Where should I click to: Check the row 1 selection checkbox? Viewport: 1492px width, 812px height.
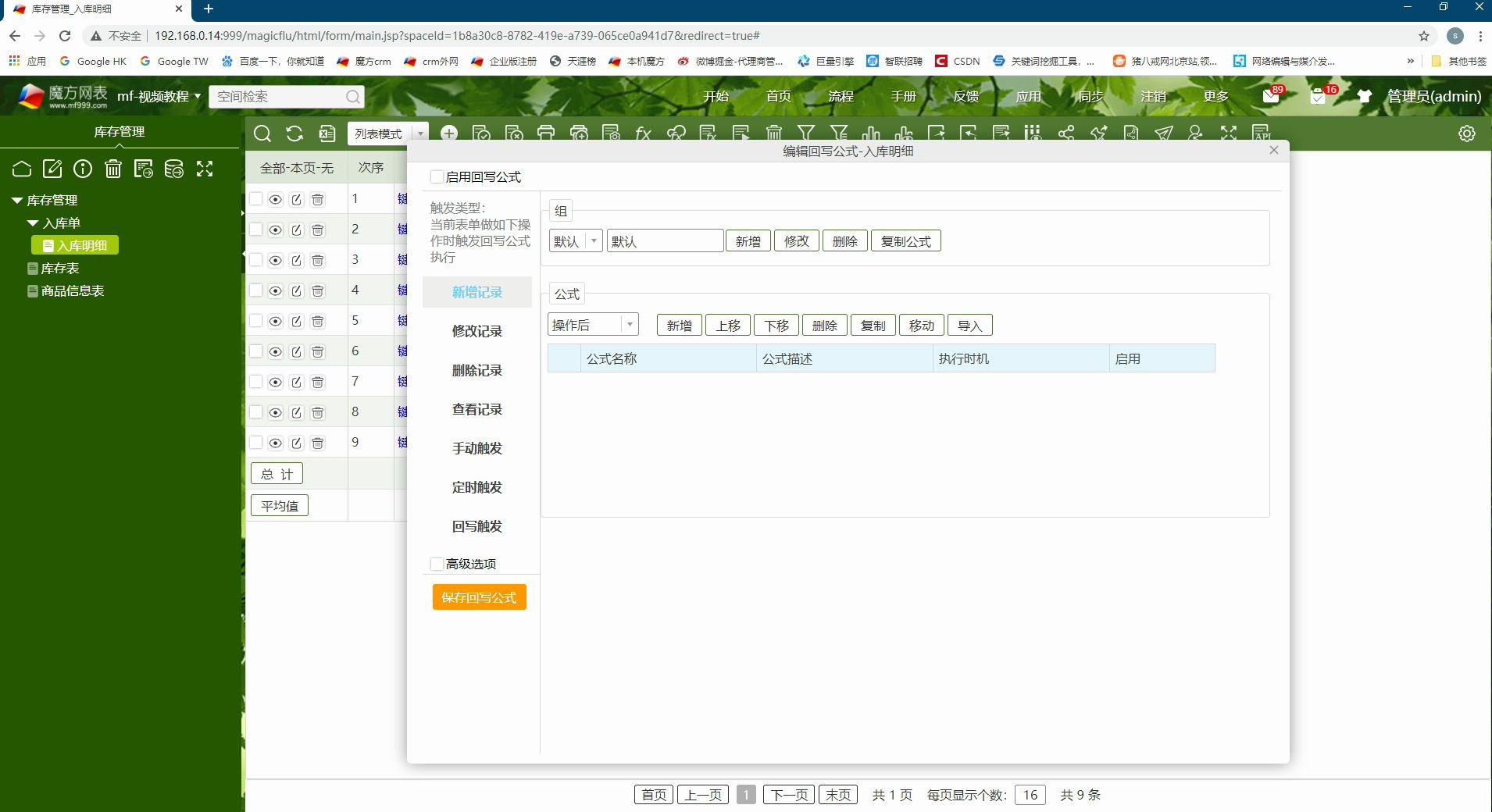click(x=255, y=199)
